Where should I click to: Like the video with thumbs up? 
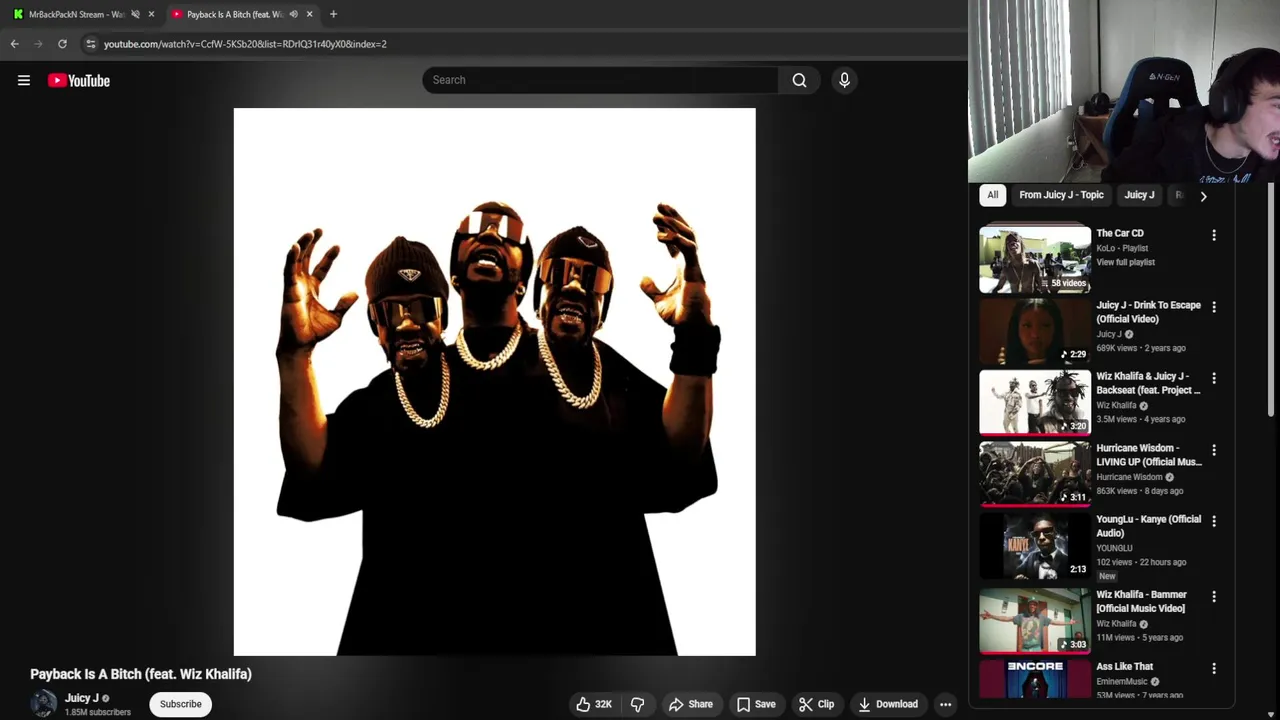tap(594, 704)
